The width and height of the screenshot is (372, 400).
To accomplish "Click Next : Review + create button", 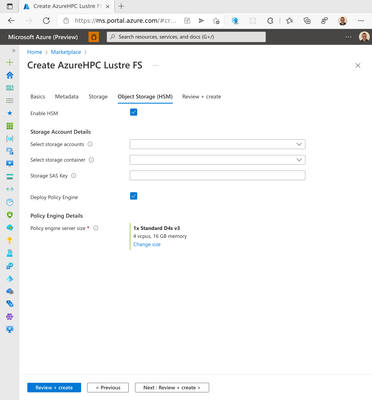I will [172, 388].
